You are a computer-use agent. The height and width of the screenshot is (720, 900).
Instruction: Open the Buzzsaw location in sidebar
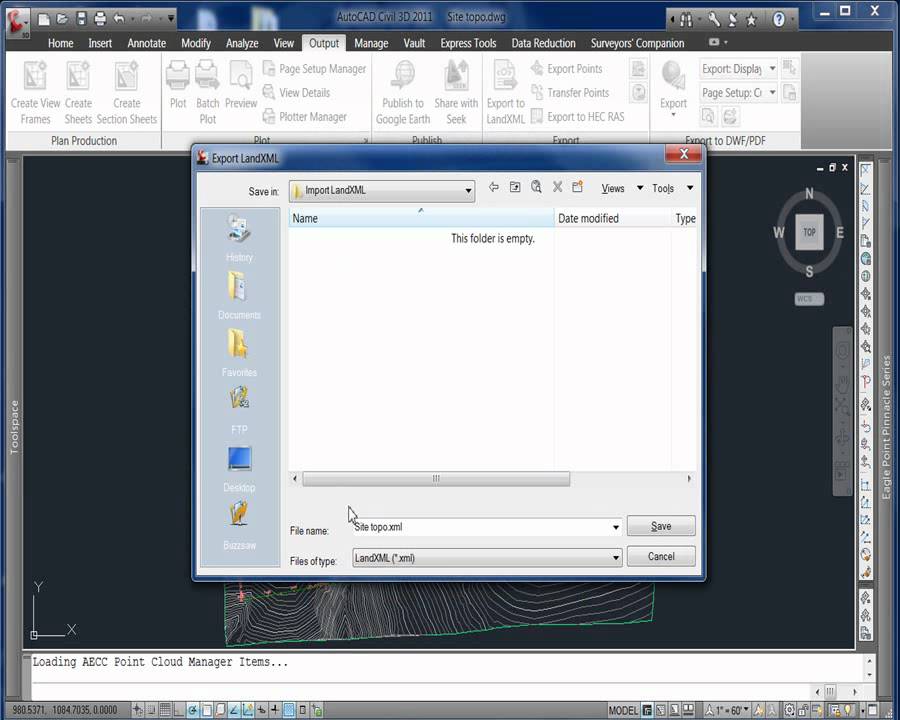239,525
